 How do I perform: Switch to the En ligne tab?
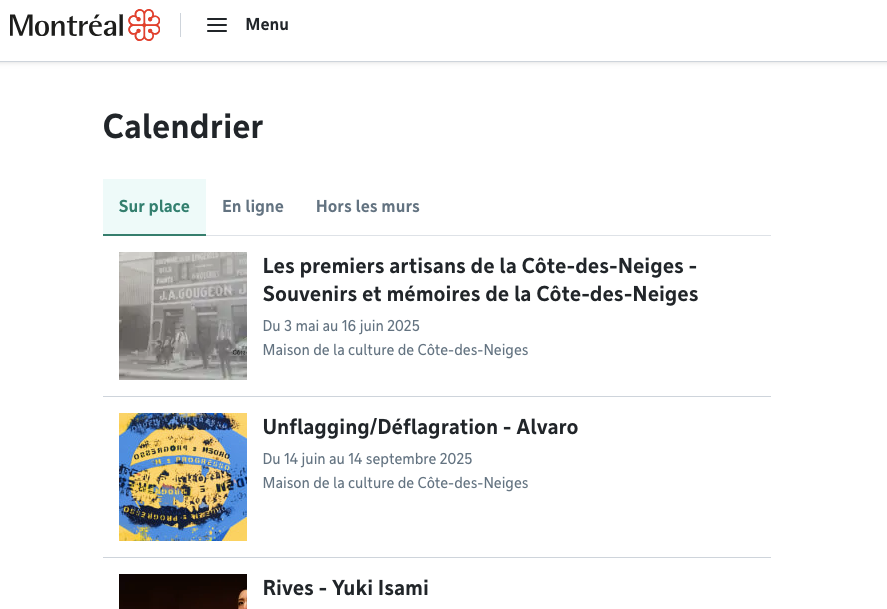pos(253,207)
